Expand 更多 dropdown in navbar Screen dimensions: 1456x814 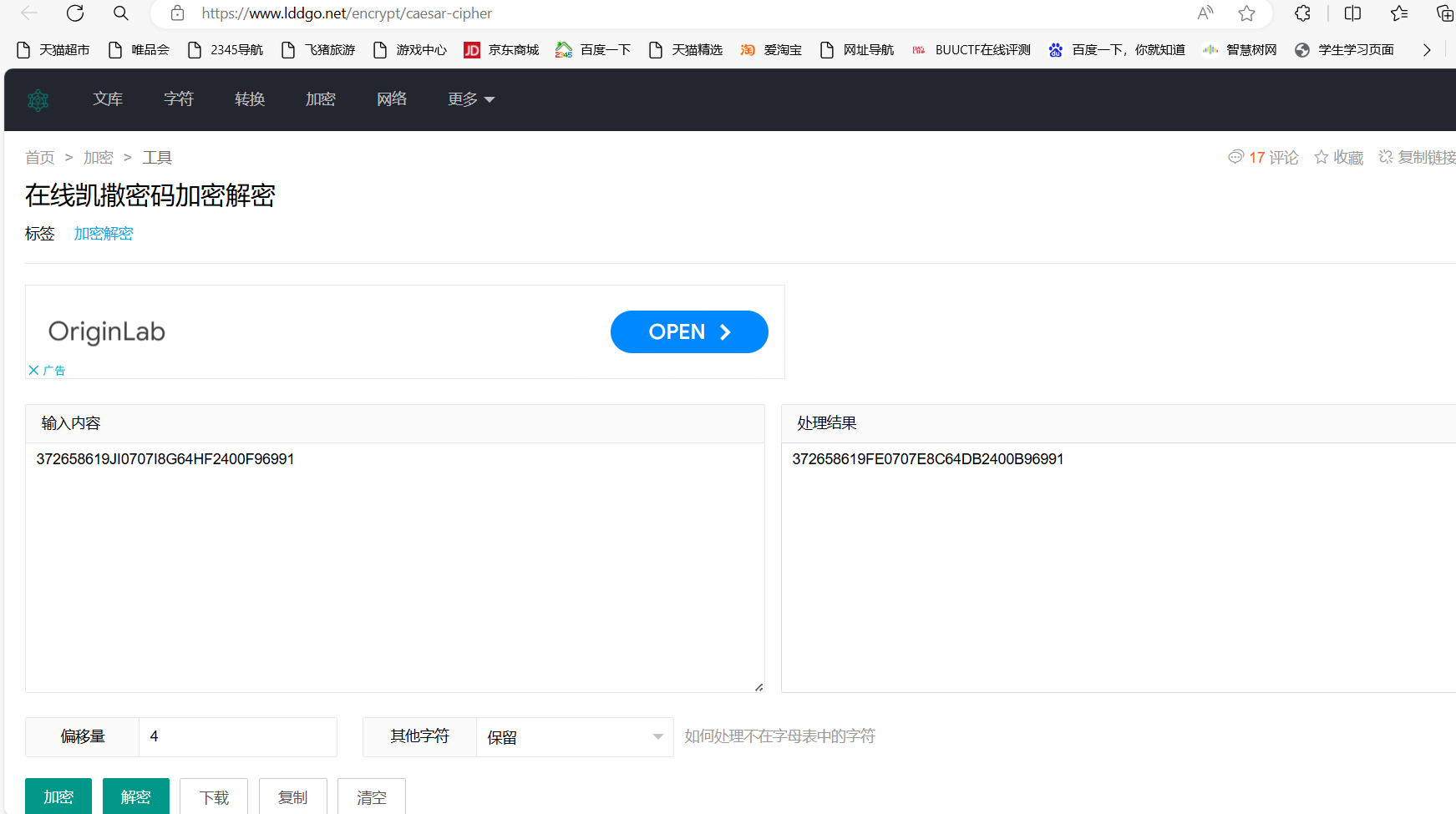(x=471, y=99)
